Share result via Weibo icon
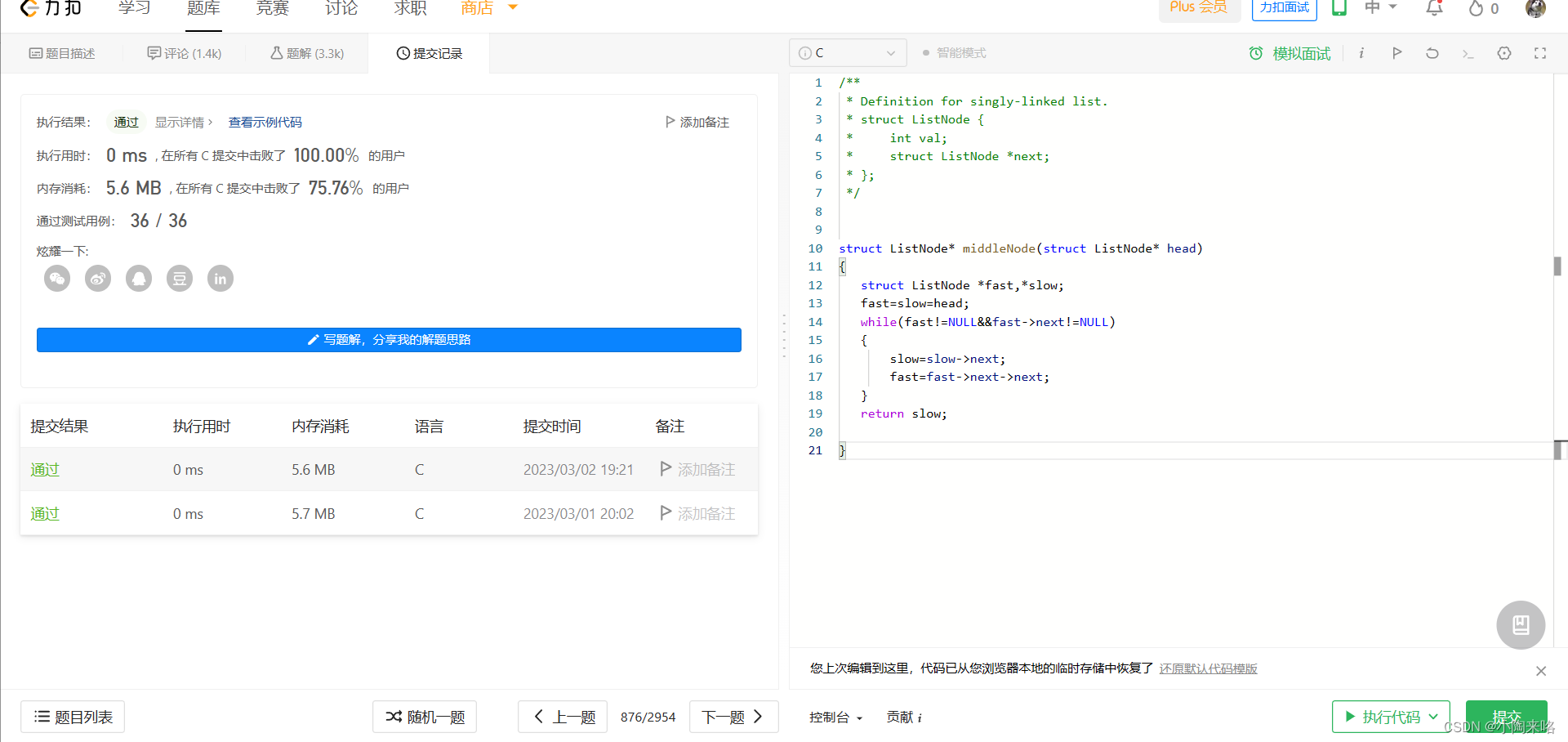 pyautogui.click(x=98, y=279)
